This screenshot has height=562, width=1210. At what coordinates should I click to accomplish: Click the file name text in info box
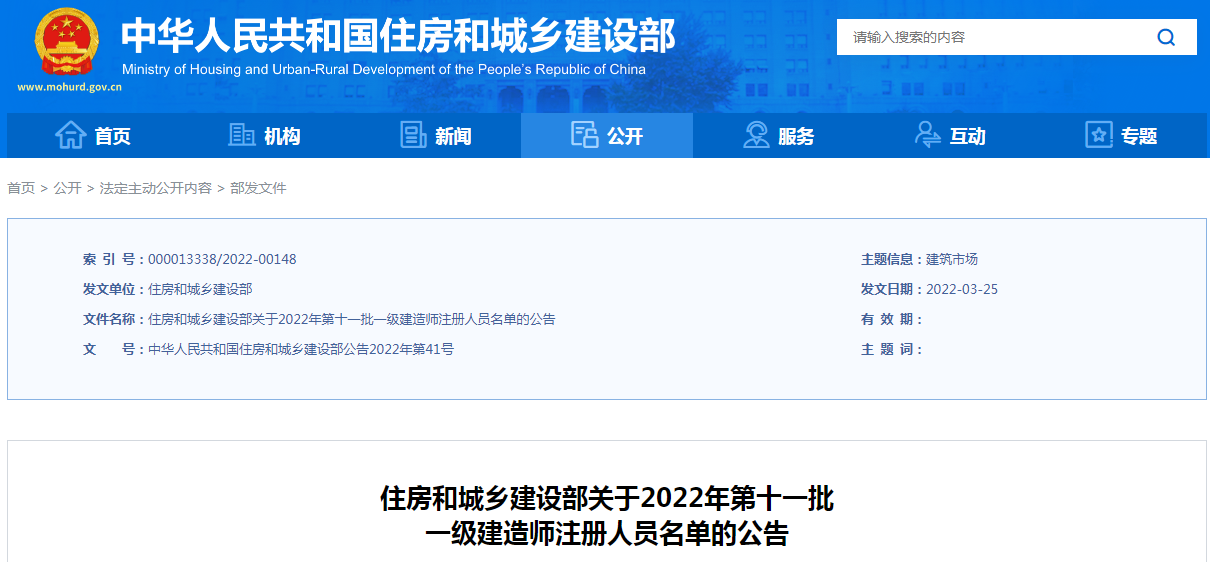(351, 319)
